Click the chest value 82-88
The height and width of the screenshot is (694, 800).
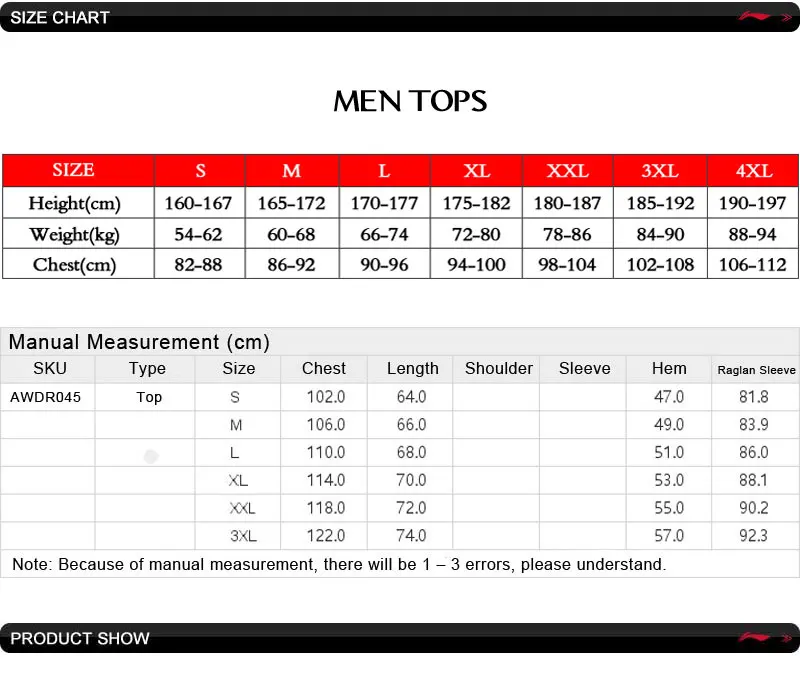click(x=198, y=264)
